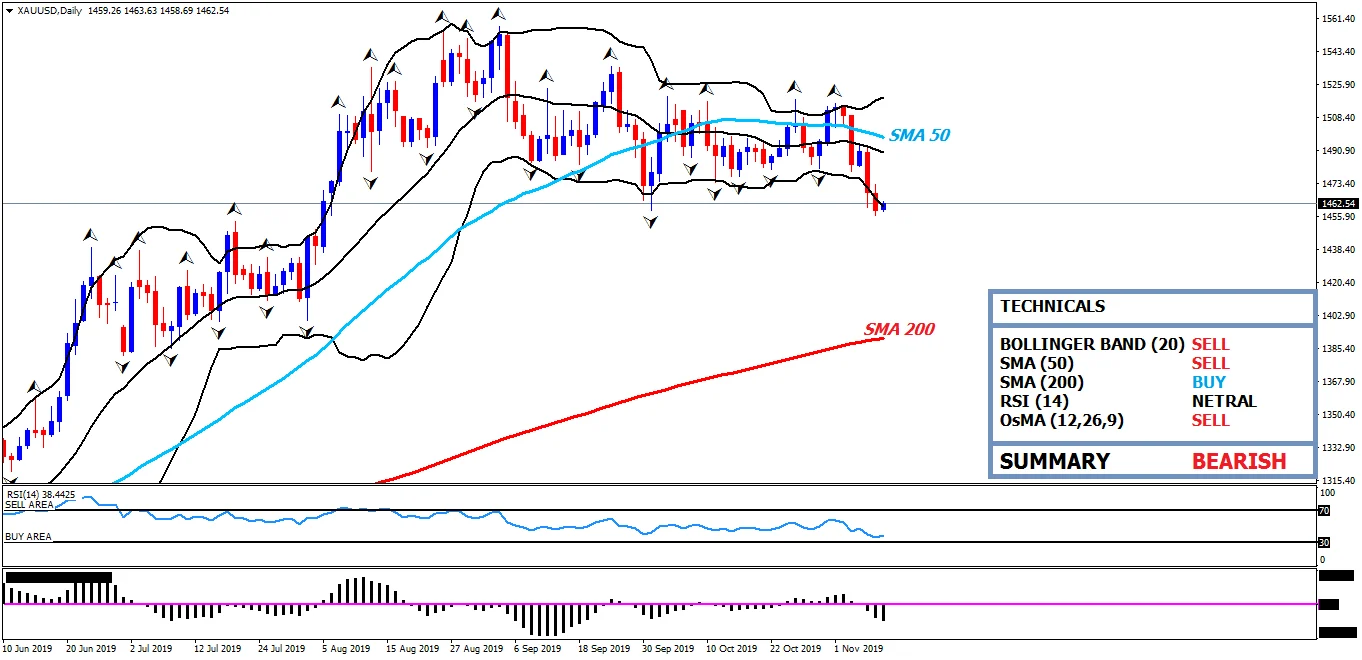
Task: Click the BUY AREA label in RSI pane
Action: tap(28, 537)
